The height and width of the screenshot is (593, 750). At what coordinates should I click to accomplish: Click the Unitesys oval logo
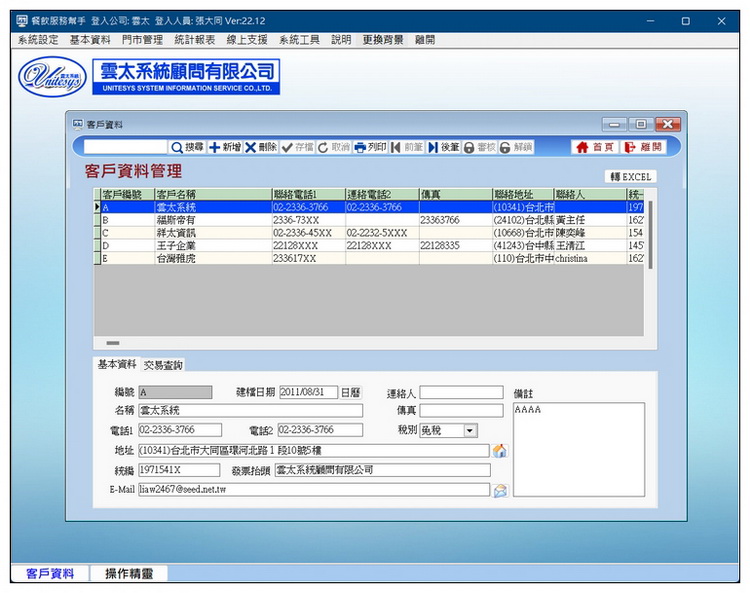coord(53,77)
